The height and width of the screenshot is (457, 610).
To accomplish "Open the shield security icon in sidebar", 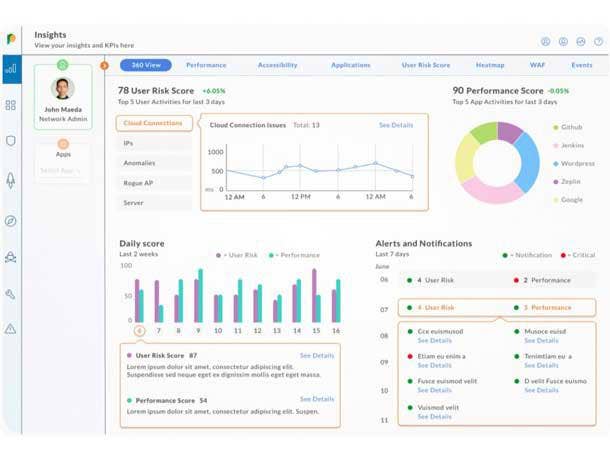I will [x=11, y=142].
